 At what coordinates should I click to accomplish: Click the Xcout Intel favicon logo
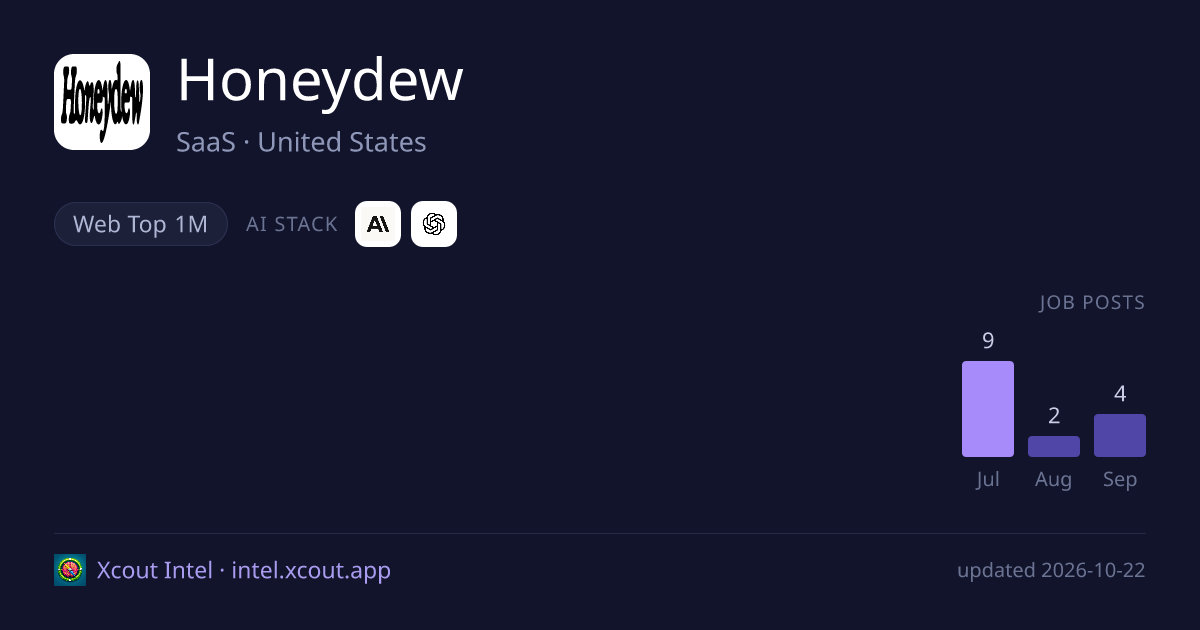click(70, 570)
